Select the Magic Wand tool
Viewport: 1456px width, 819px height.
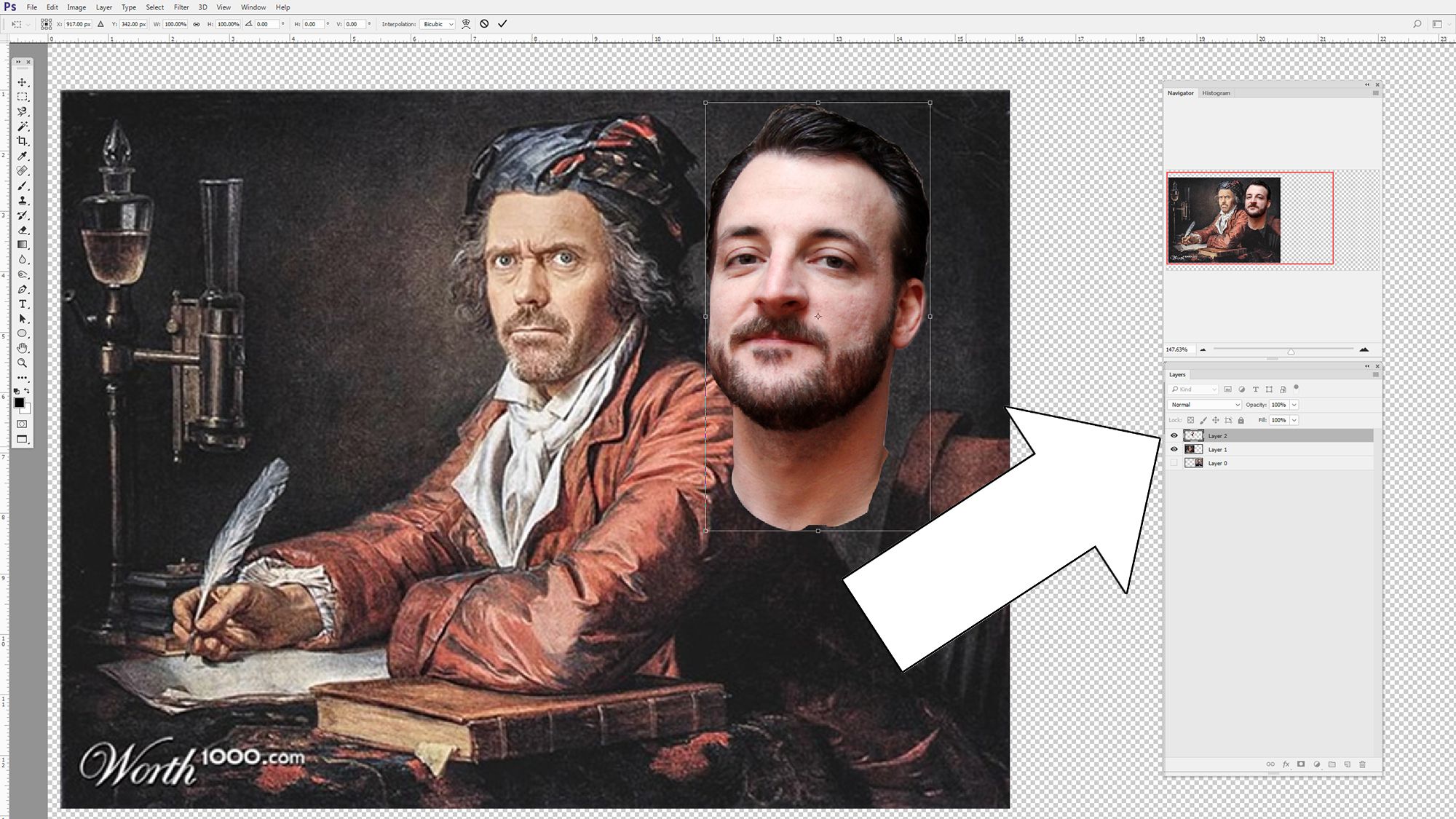[23, 127]
